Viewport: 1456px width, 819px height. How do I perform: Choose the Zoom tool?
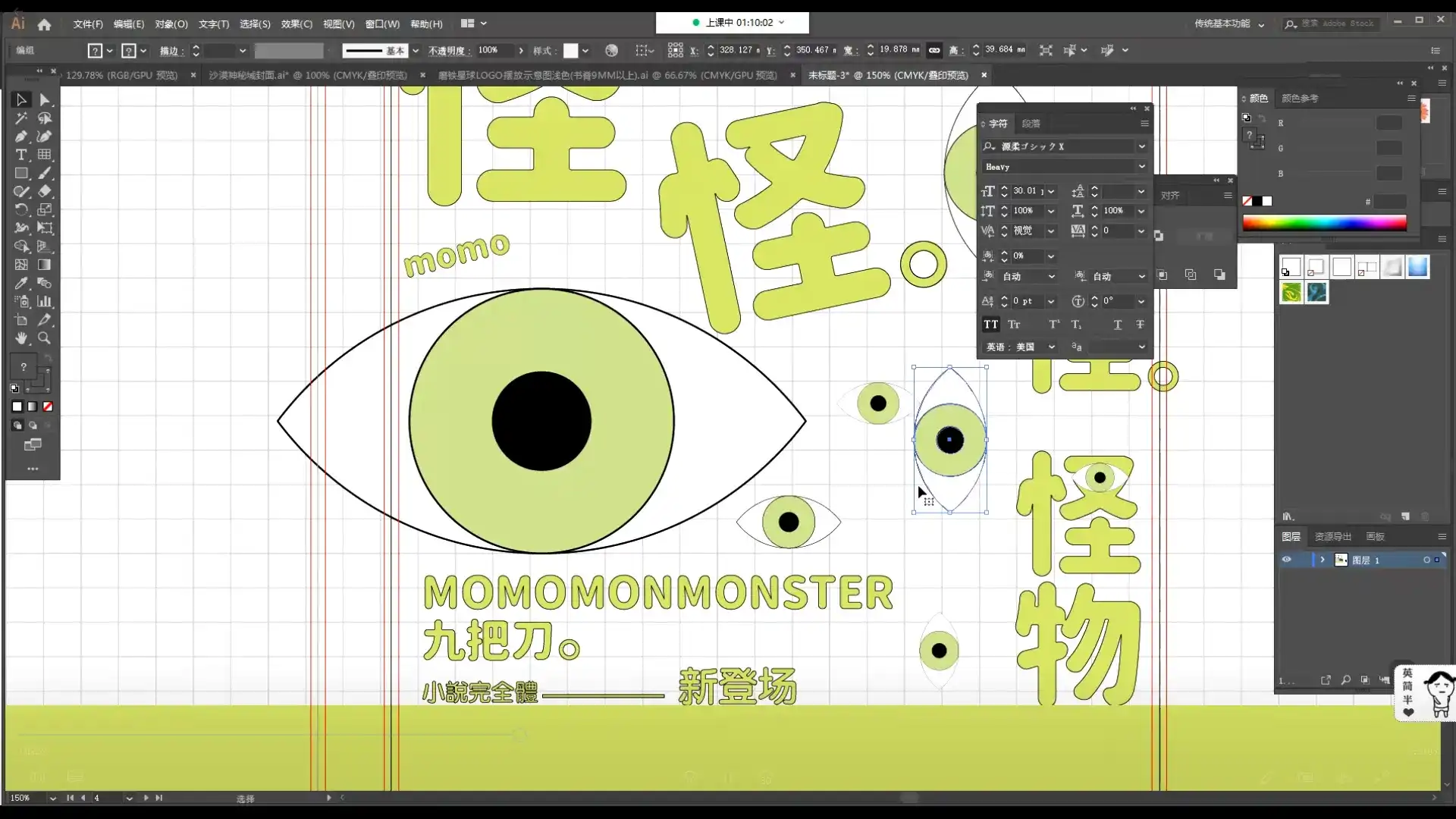pos(45,338)
